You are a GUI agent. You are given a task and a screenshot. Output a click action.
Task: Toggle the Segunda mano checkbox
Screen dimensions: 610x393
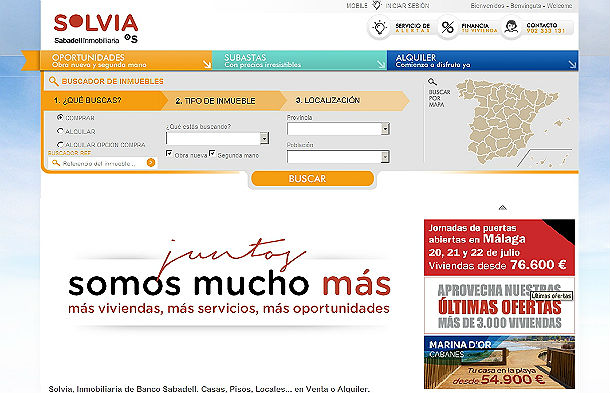click(212, 153)
